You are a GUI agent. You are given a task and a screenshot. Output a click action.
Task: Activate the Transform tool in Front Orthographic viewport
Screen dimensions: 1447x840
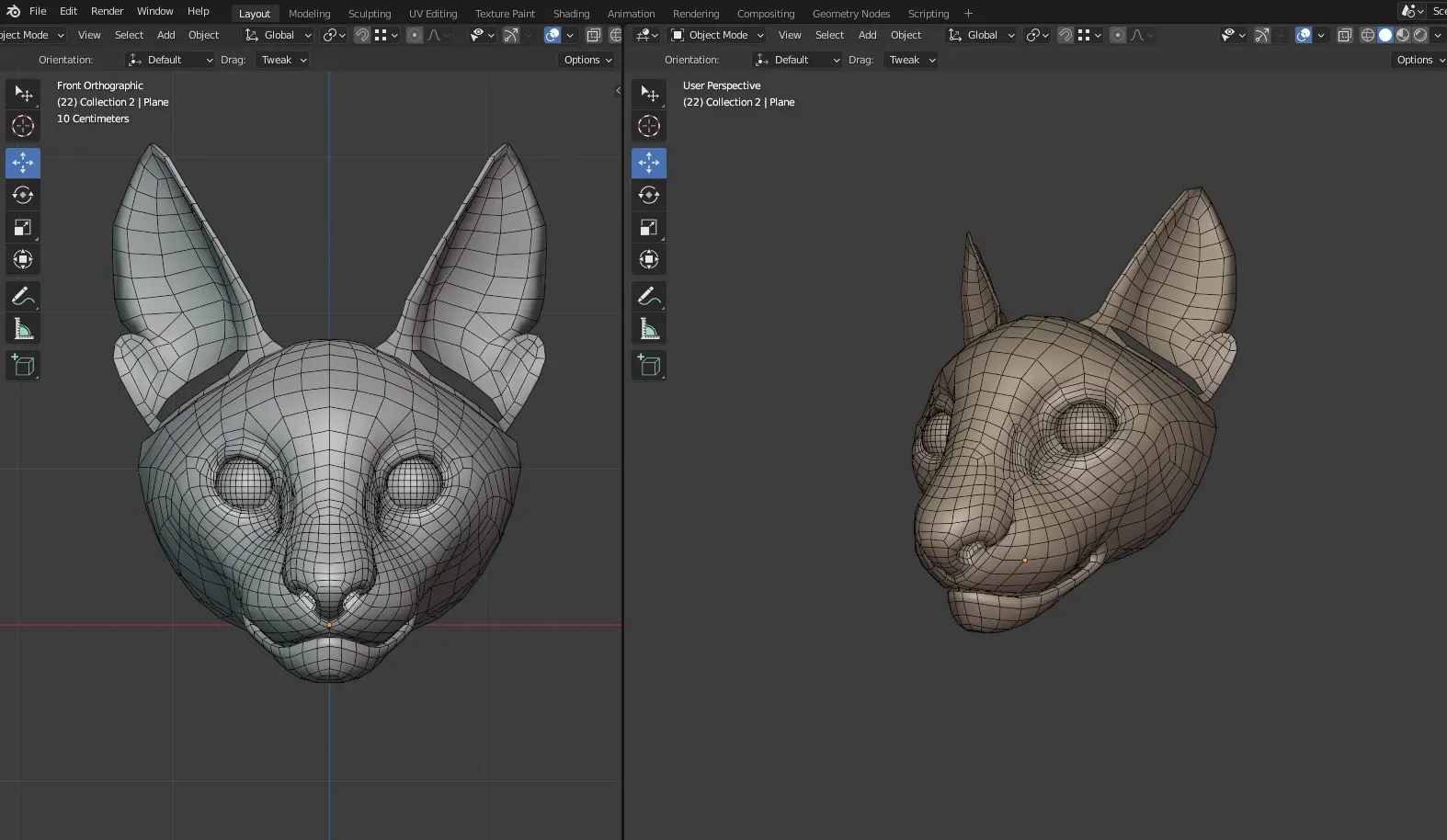pyautogui.click(x=23, y=259)
